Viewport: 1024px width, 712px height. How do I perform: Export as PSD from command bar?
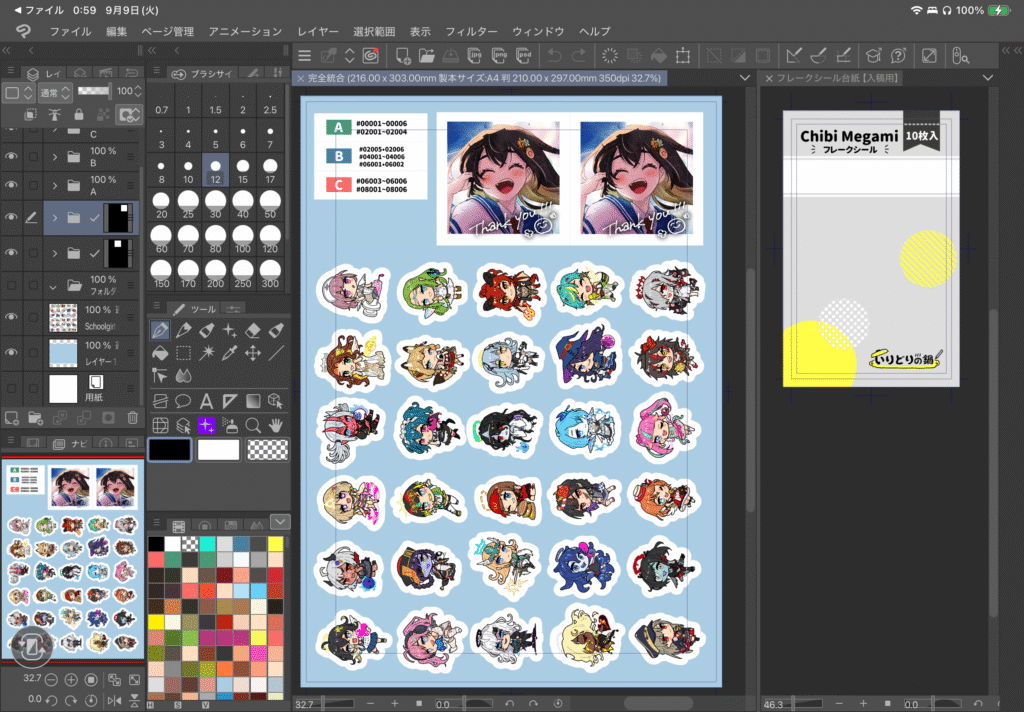pos(524,56)
